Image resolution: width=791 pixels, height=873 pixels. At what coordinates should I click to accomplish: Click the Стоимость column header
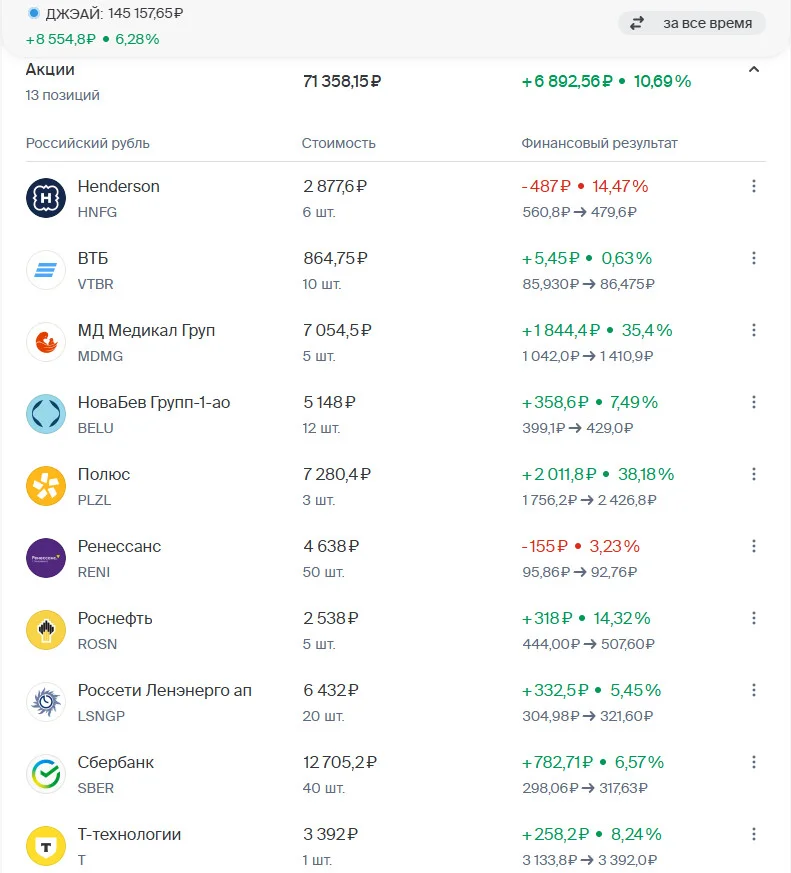click(x=338, y=143)
